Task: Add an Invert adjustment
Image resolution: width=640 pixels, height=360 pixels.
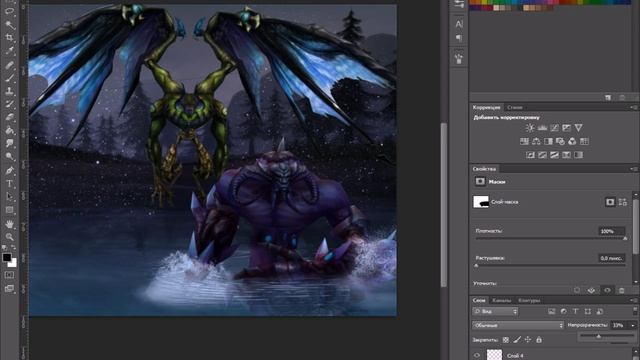Action: click(x=530, y=155)
